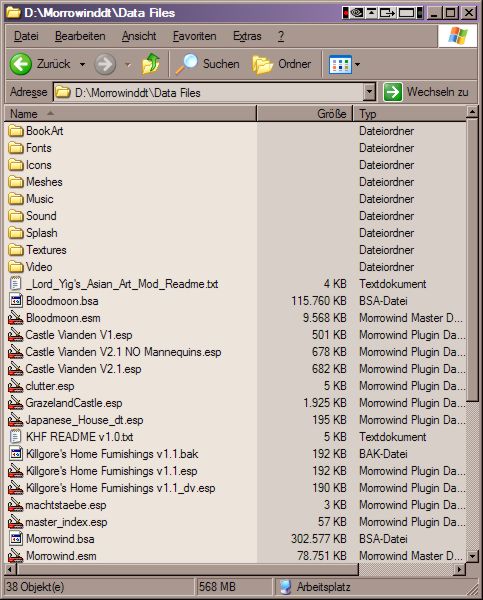
Task: Select Killgore's Home Furnishings v1.1_dv.esp
Action: coord(120,488)
